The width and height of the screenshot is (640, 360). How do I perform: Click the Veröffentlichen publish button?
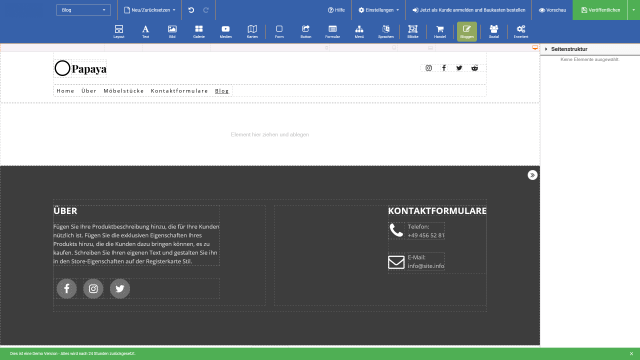600,10
